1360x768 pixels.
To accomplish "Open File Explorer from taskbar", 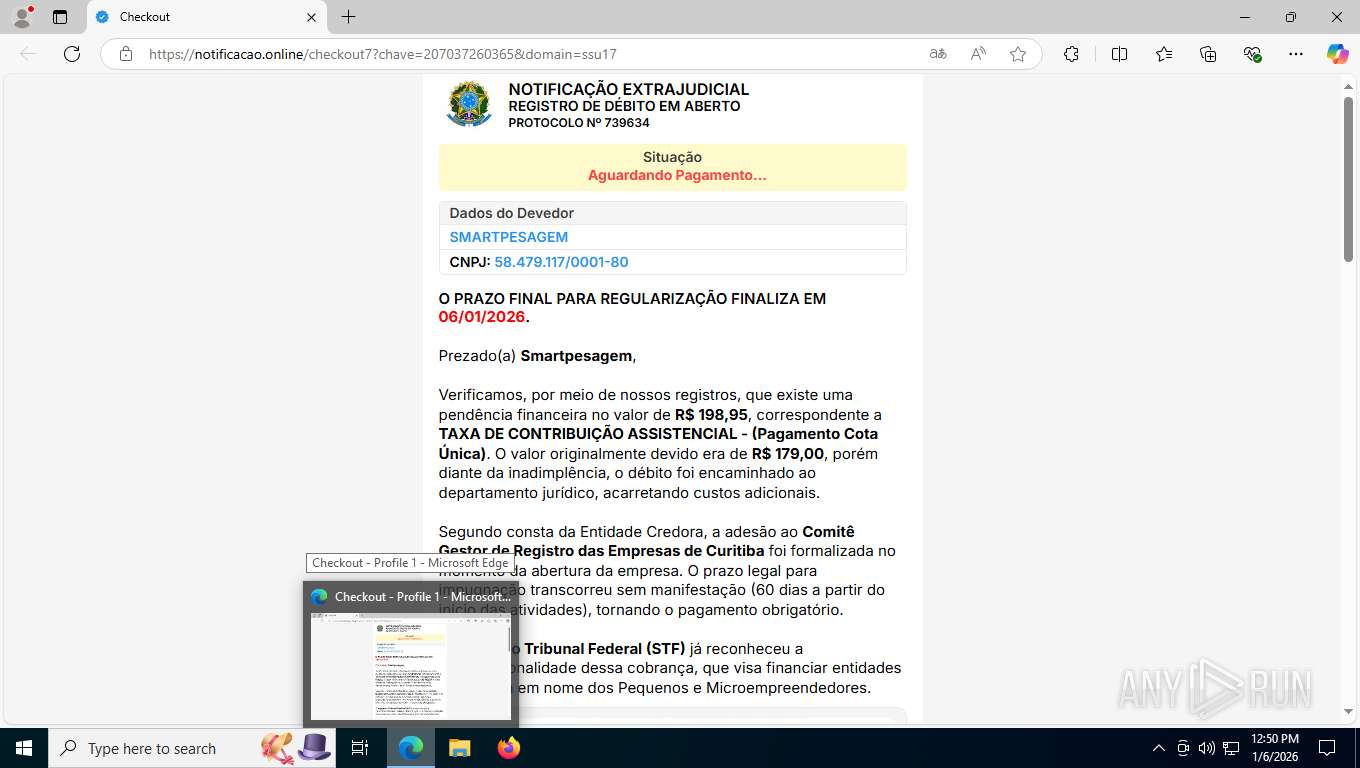I will [459, 748].
